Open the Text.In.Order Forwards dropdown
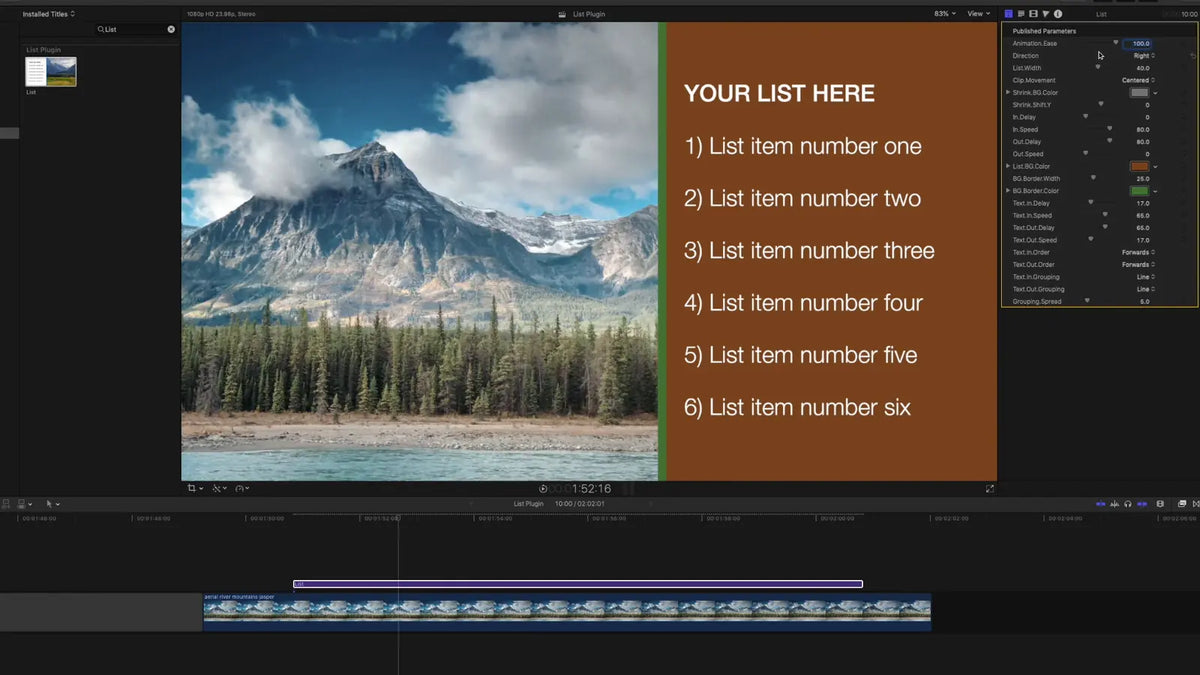The image size is (1200, 675). point(1138,252)
